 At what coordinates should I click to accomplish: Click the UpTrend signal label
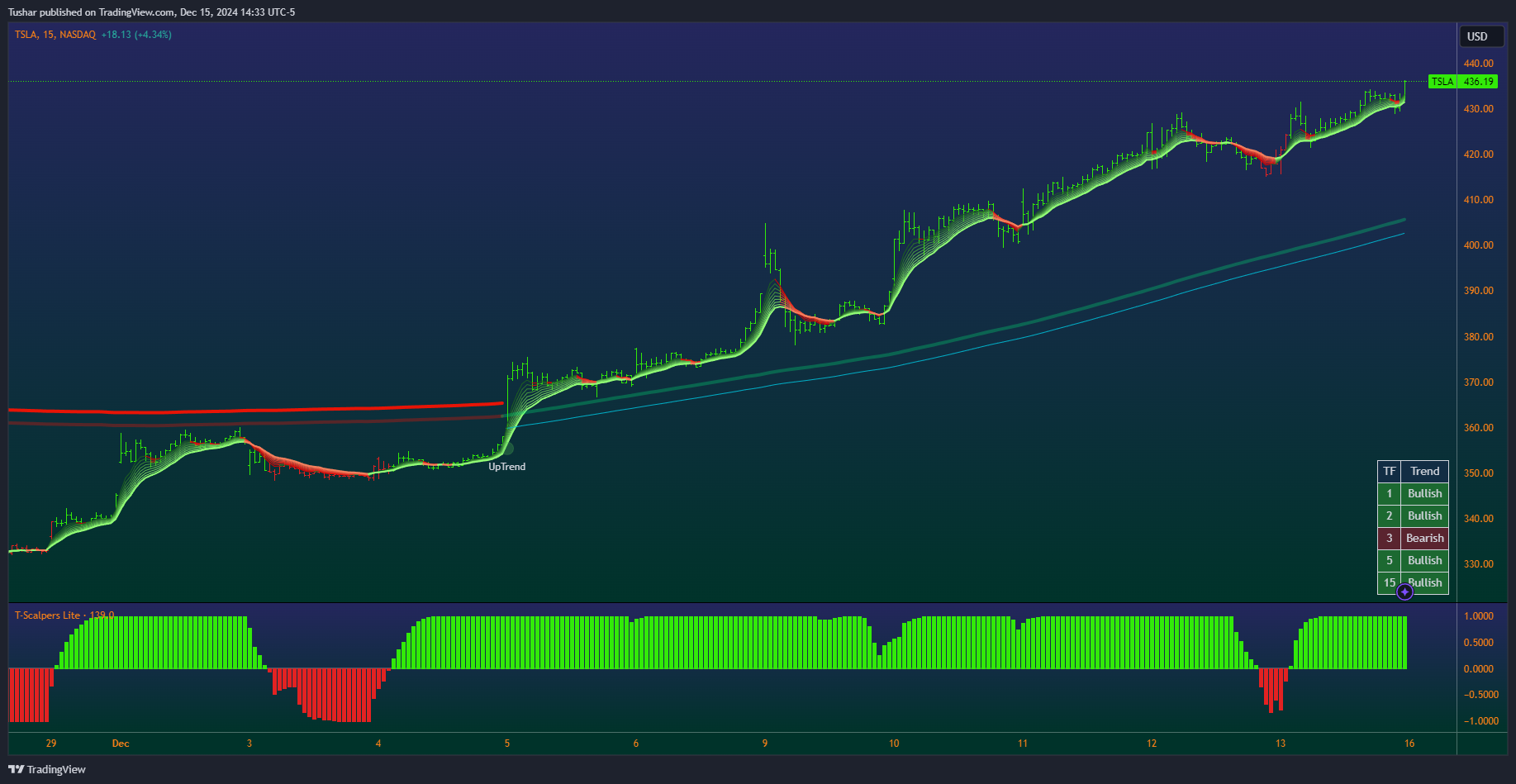pos(506,467)
